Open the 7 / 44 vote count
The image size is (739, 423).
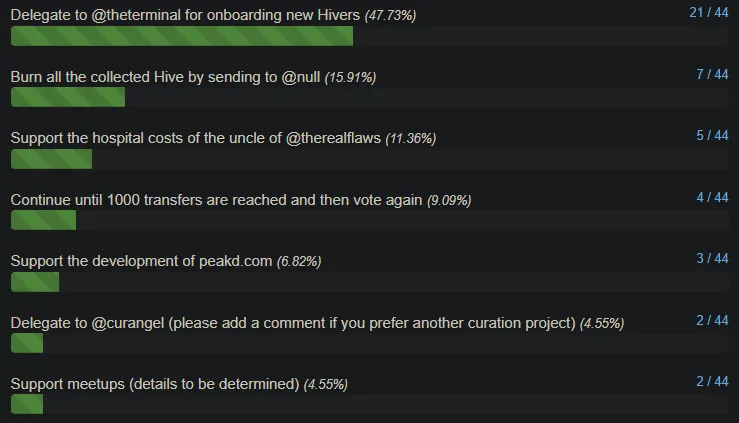pos(712,74)
